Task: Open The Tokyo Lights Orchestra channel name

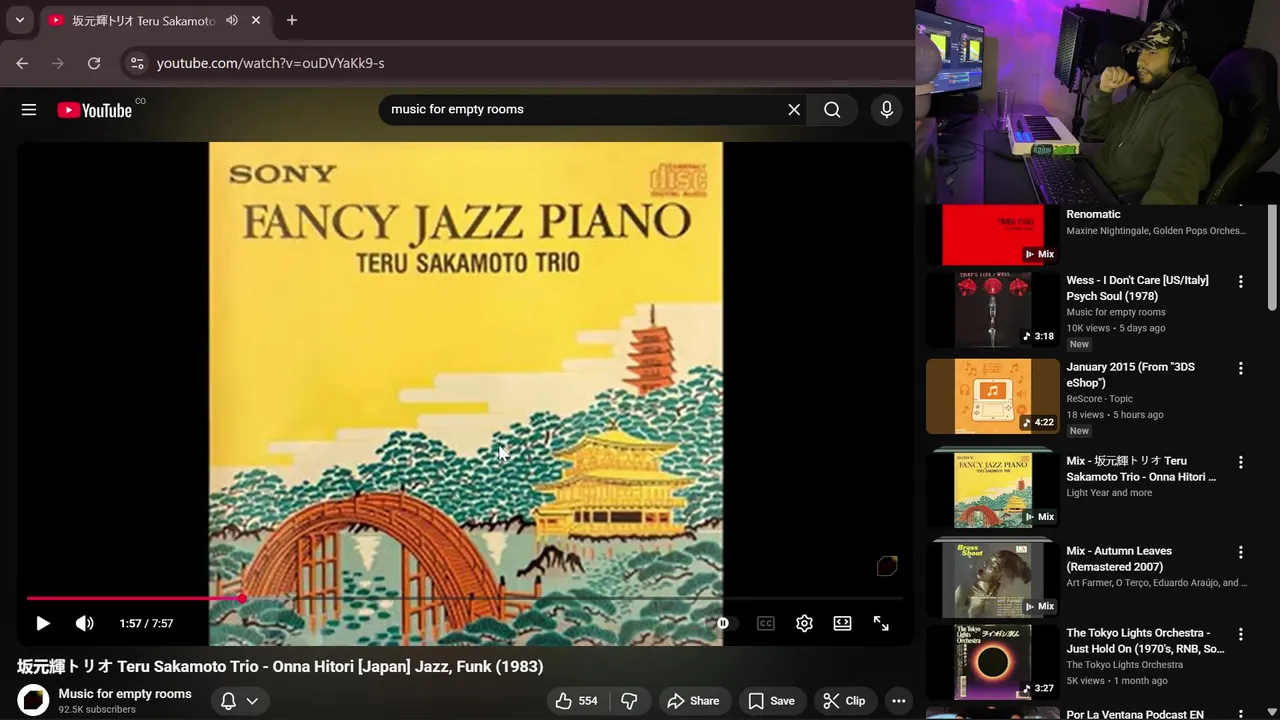Action: [1124, 665]
